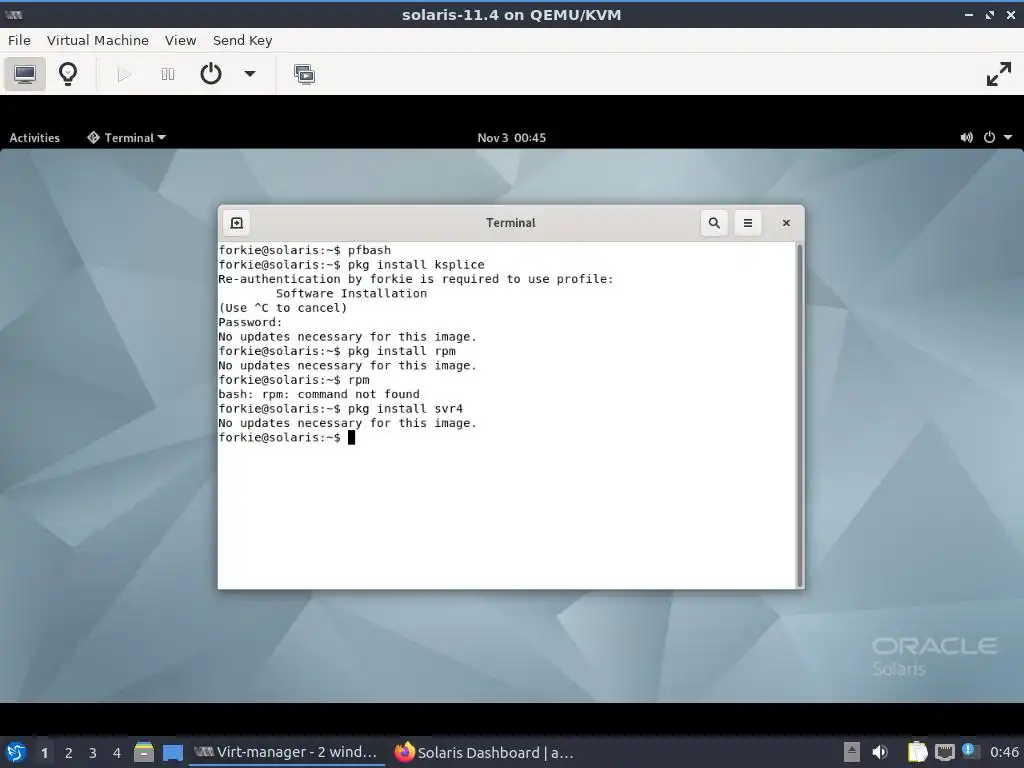Click the guest volume speaker icon

(967, 138)
